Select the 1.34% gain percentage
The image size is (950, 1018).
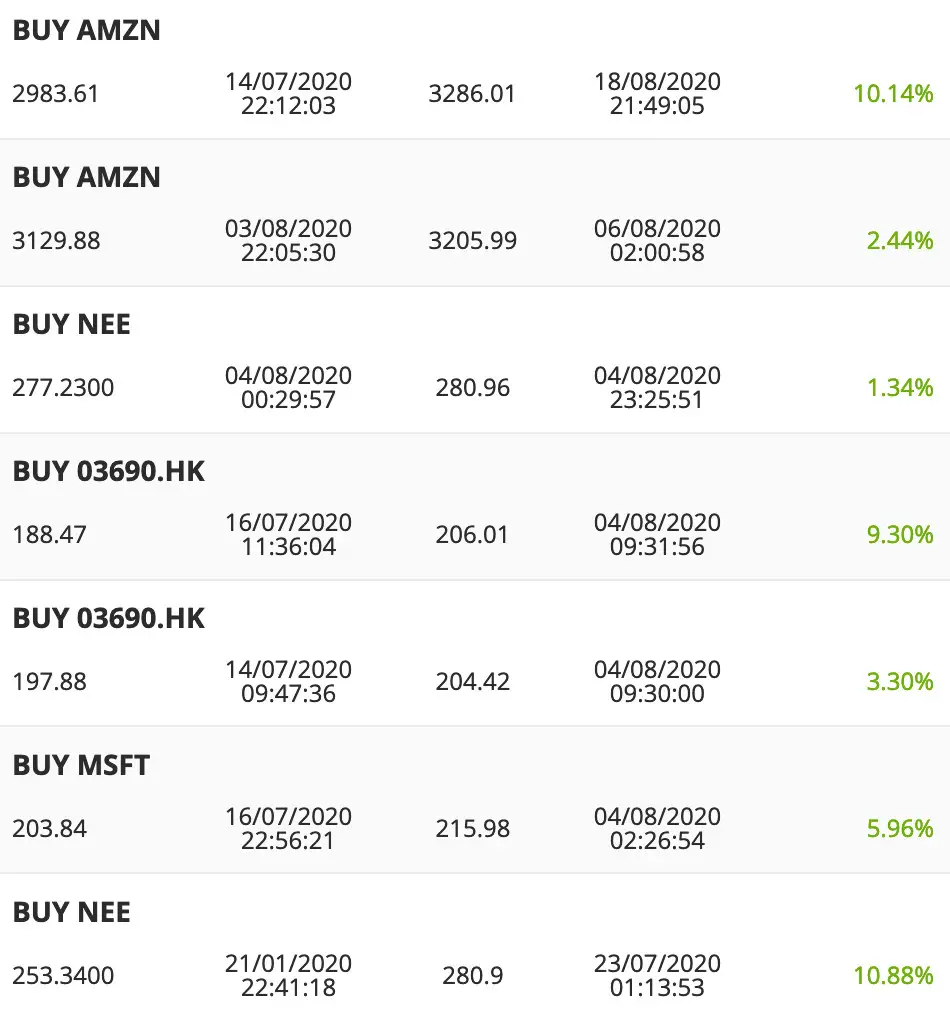[900, 388]
